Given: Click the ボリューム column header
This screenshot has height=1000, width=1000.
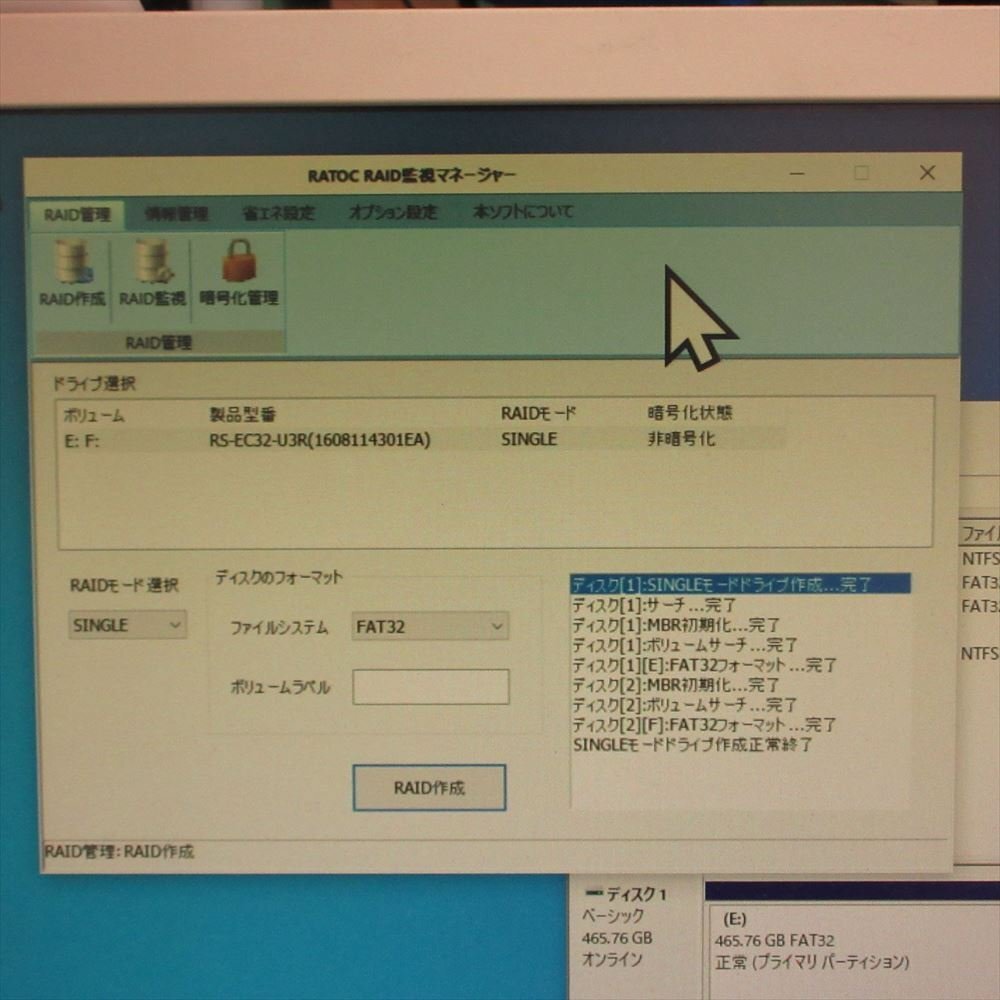Looking at the screenshot, I should tap(94, 416).
